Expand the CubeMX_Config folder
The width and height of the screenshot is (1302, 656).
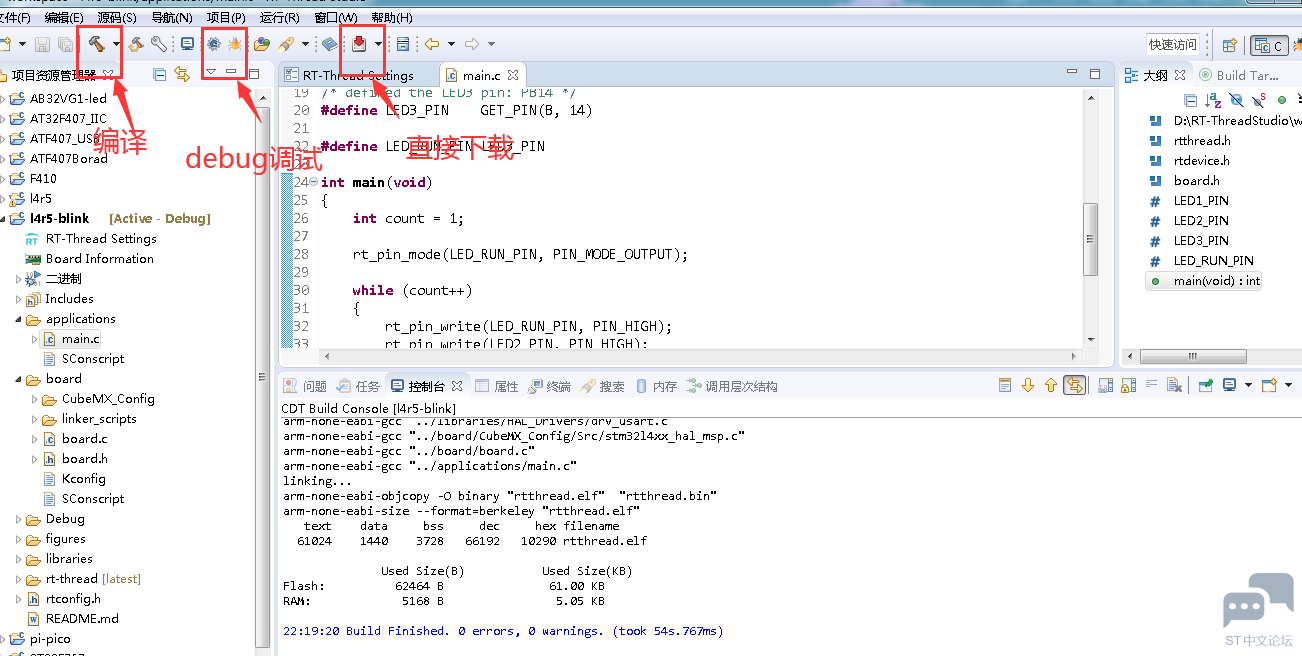pos(35,399)
